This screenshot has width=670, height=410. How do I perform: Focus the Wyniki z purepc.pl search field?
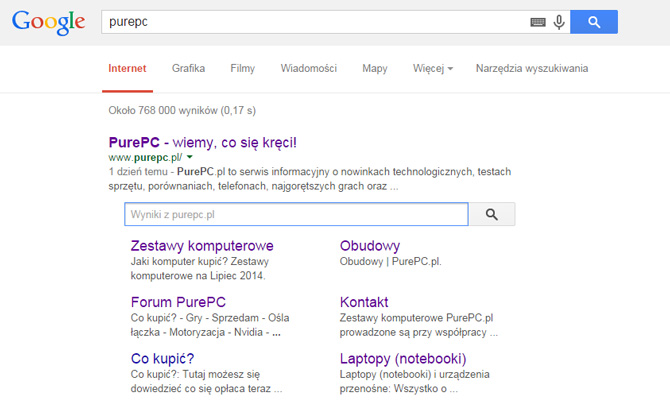[x=297, y=214]
